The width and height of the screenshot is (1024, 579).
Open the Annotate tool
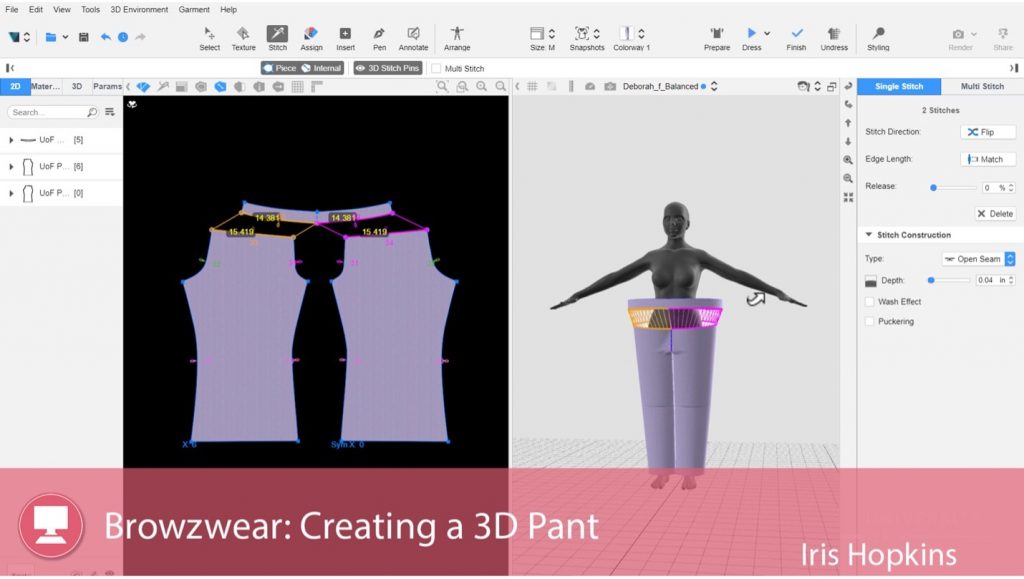pyautogui.click(x=413, y=35)
